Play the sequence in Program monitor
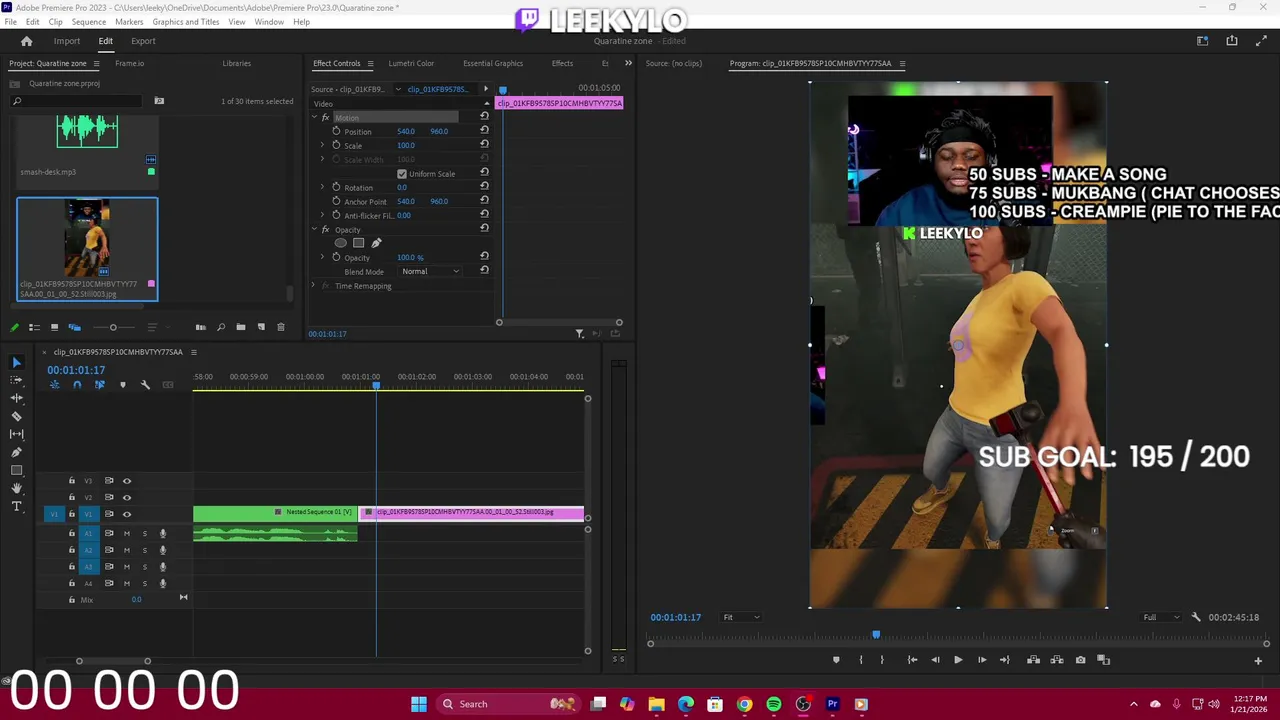The width and height of the screenshot is (1280, 720). tap(958, 660)
